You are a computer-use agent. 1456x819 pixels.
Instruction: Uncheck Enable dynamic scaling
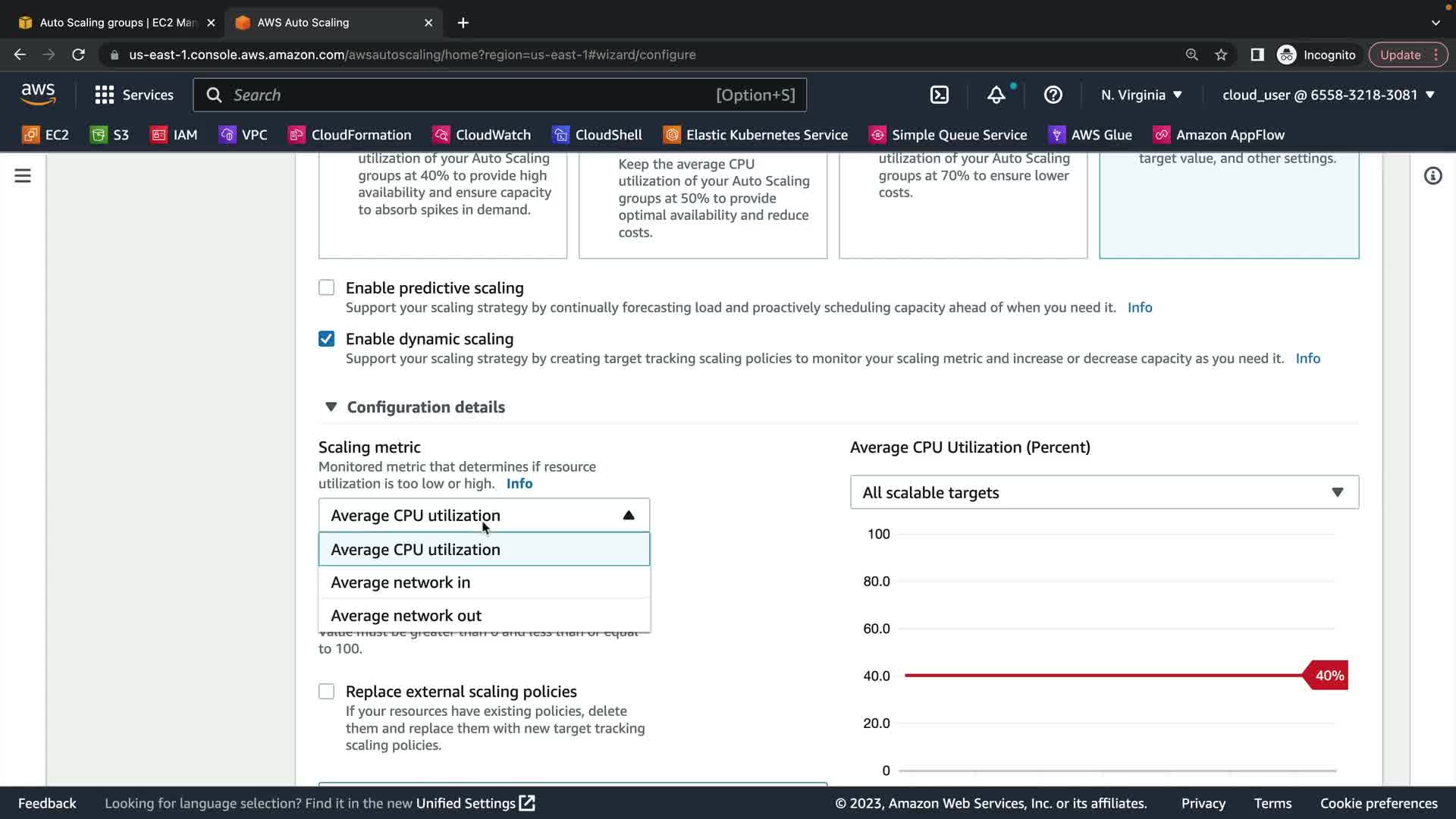[326, 339]
